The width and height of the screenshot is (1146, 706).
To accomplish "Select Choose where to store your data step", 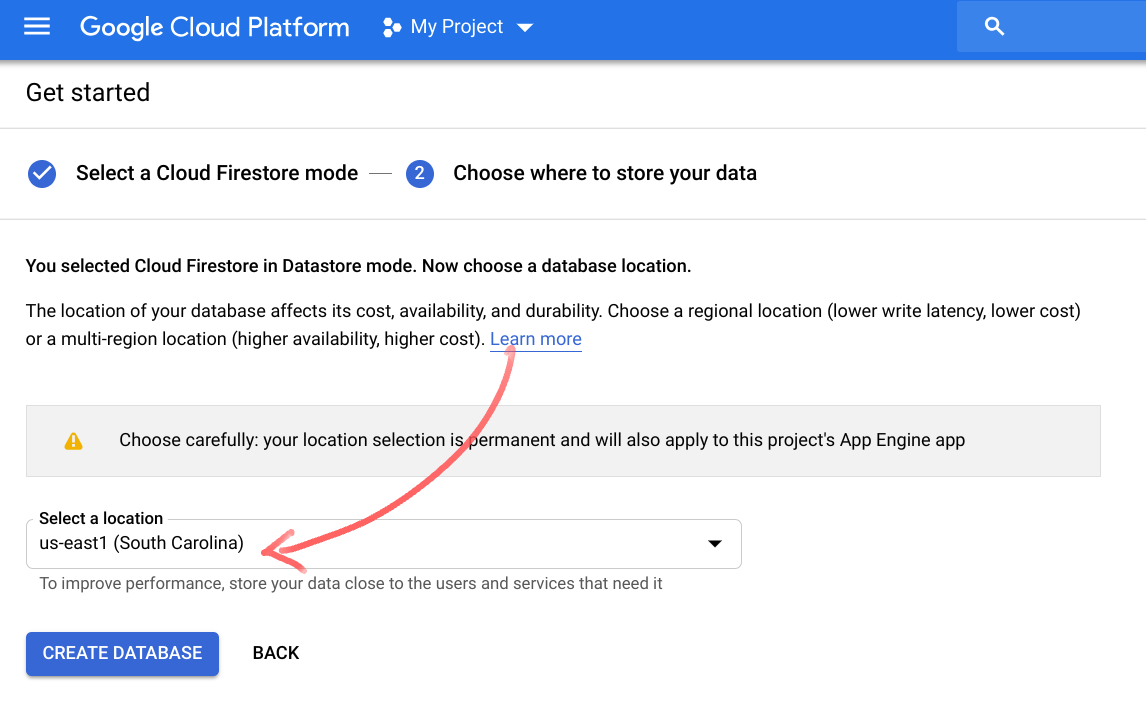I will [604, 174].
